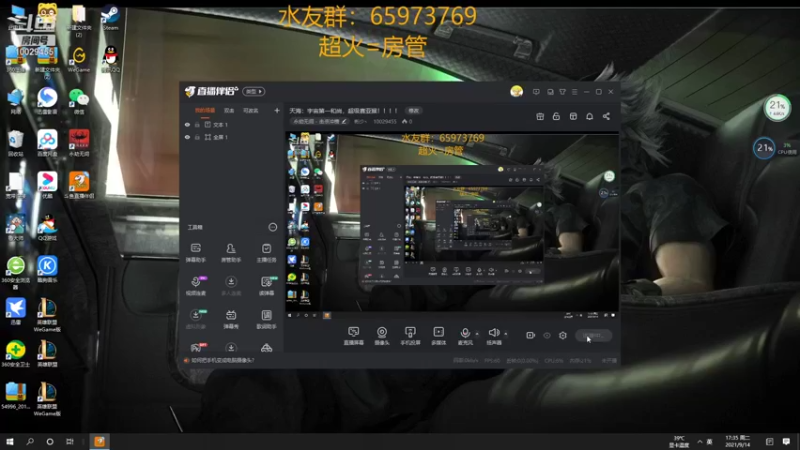This screenshot has height=450, width=800.
Task: Add a new scene with plus icon
Action: click(277, 110)
